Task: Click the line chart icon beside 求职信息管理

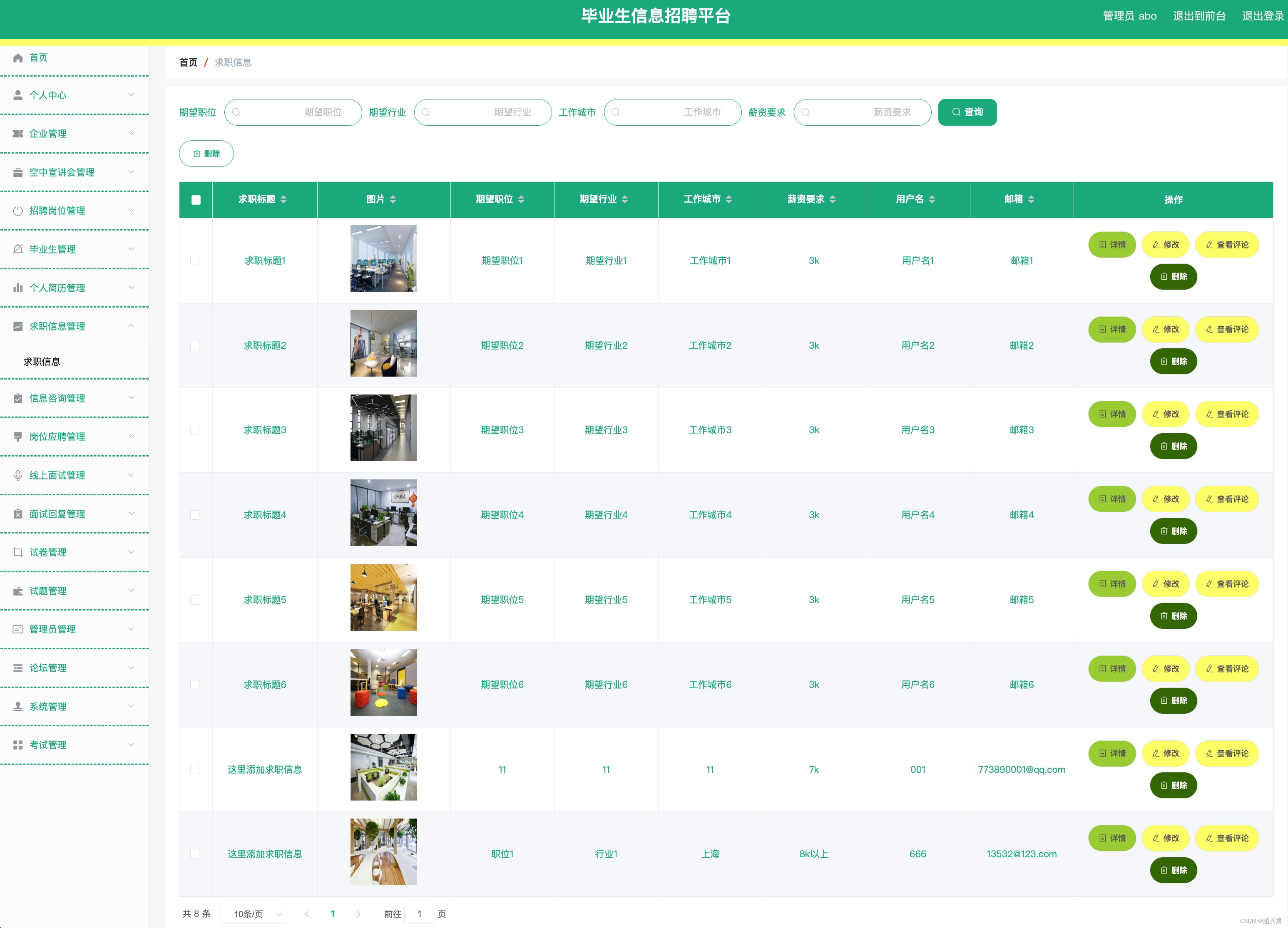Action: click(x=17, y=326)
